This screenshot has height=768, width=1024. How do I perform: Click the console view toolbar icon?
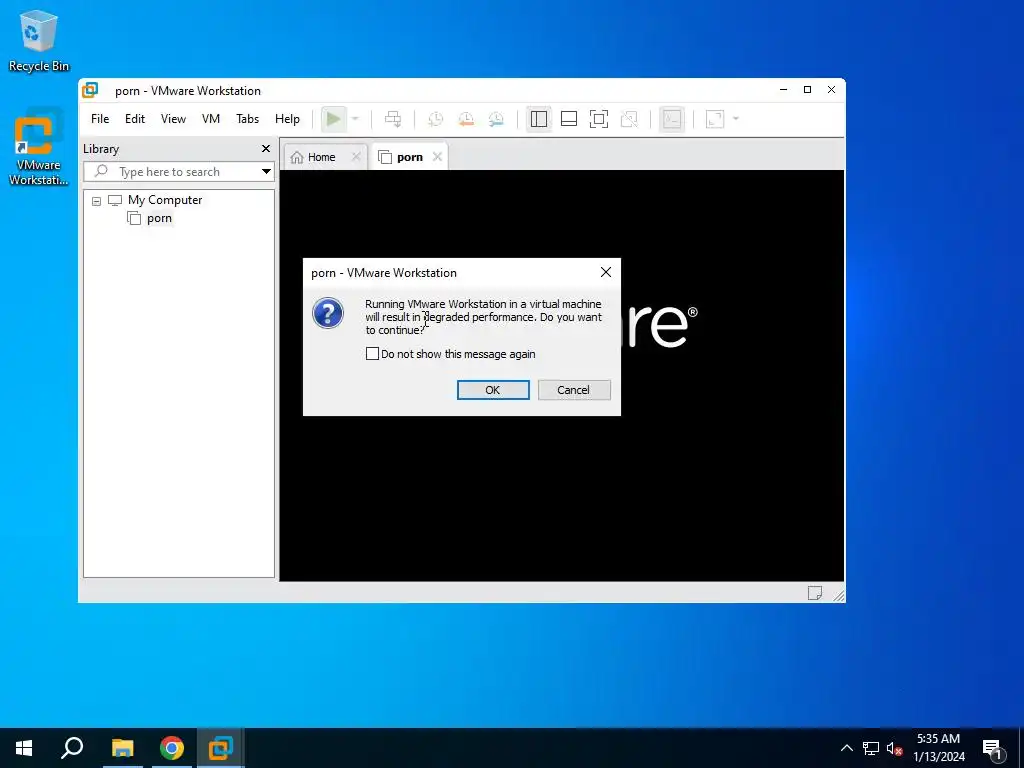click(671, 119)
